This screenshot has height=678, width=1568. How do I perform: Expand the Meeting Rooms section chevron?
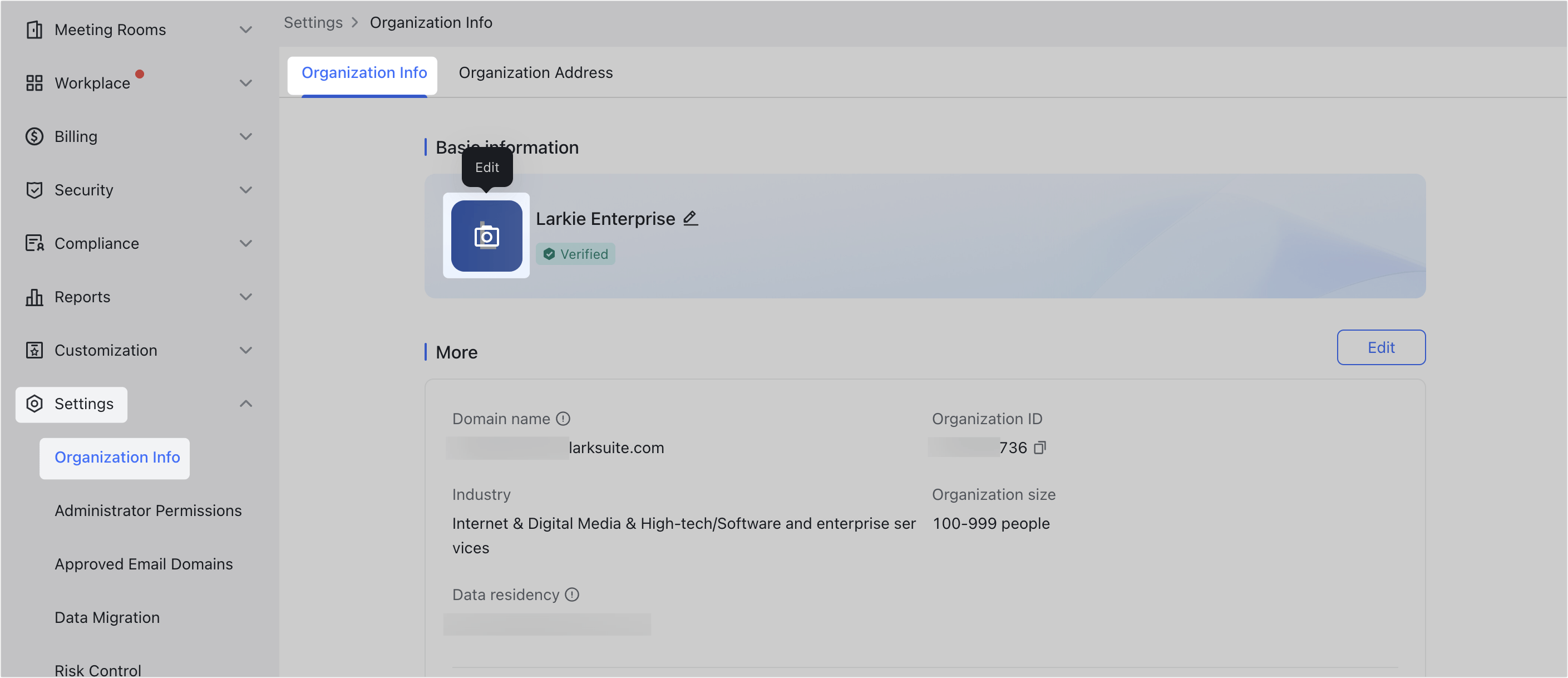point(245,30)
